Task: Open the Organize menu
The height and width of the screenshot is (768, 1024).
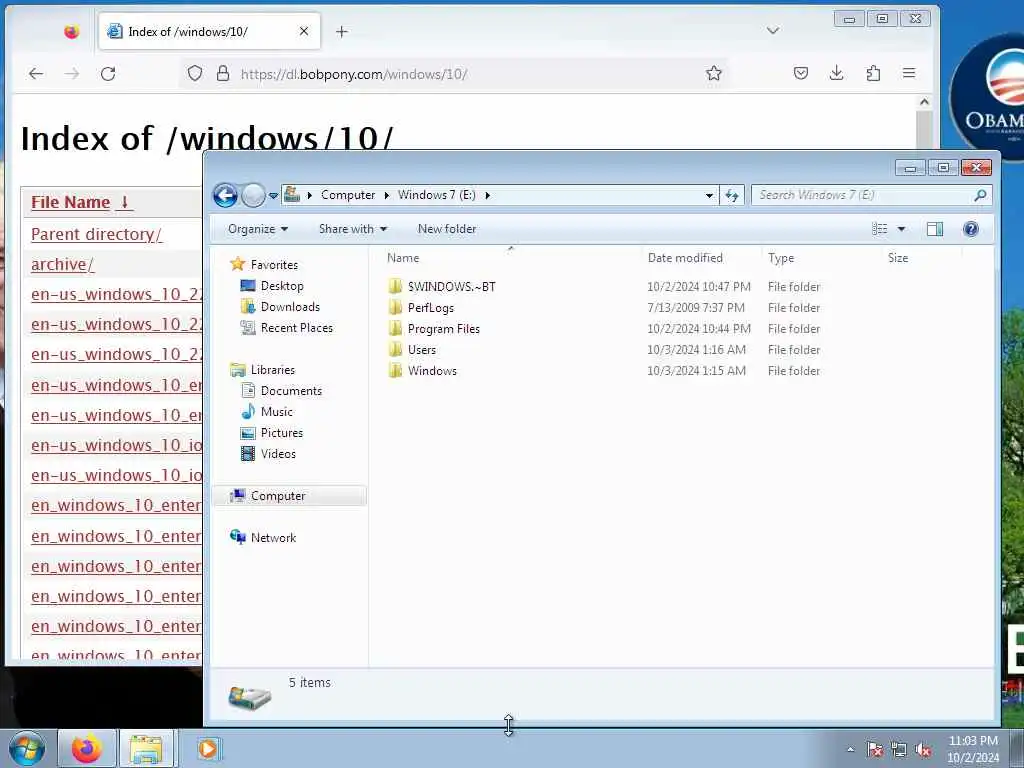Action: pyautogui.click(x=258, y=229)
